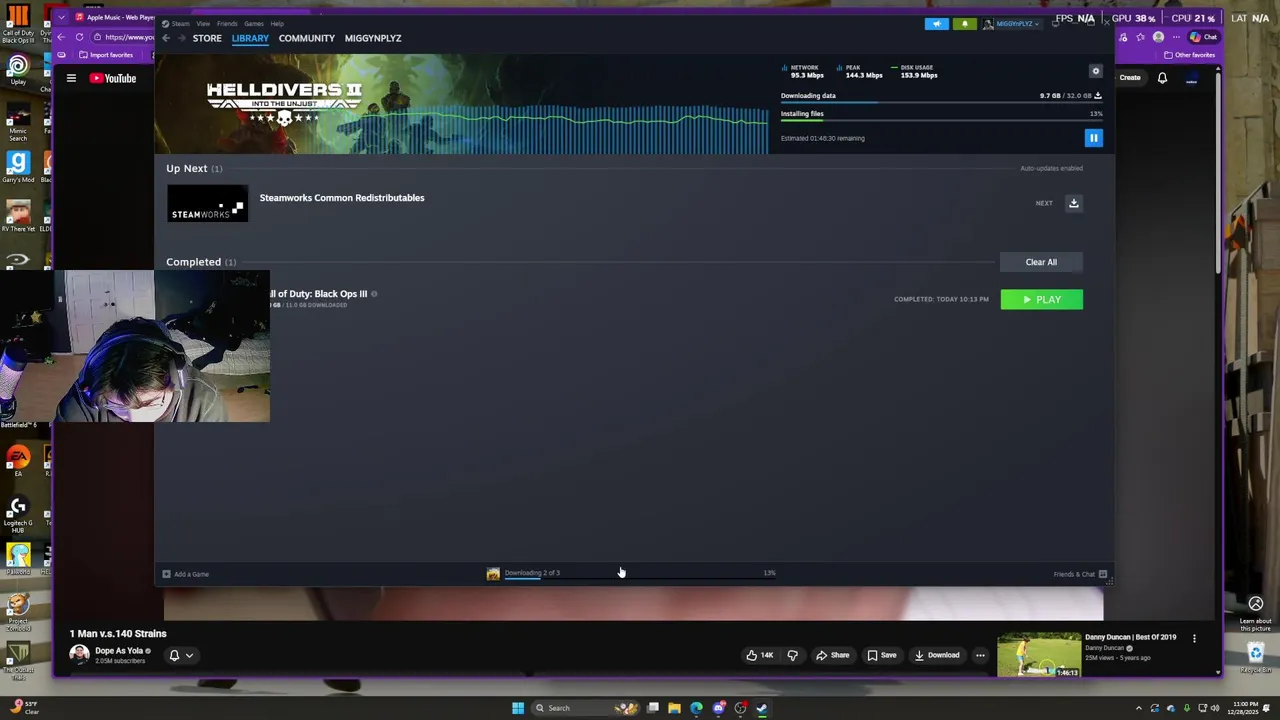1280x720 pixels.
Task: Open browser Copilot Chat button
Action: [x=1204, y=37]
